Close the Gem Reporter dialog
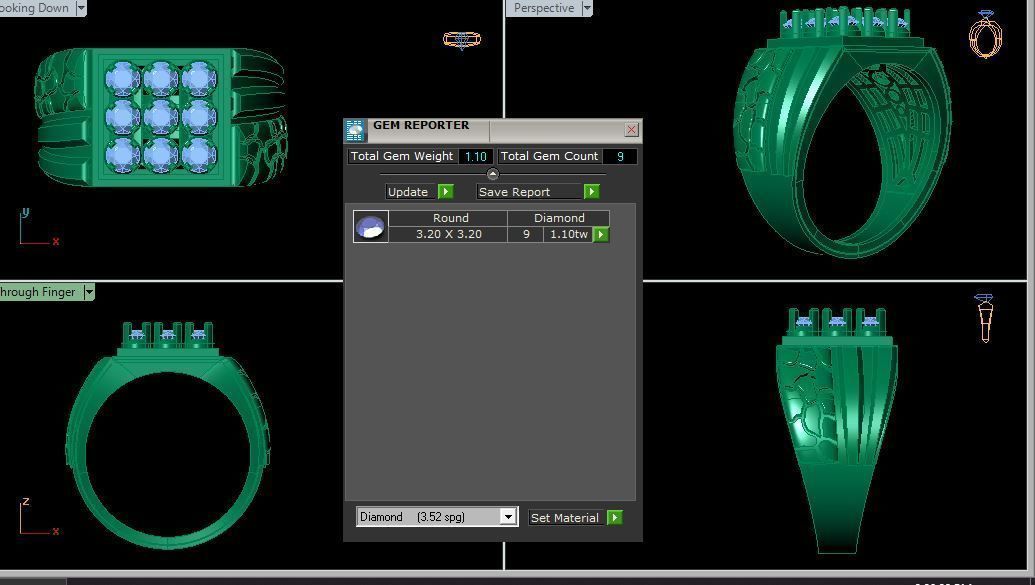This screenshot has width=1035, height=585. 631,129
